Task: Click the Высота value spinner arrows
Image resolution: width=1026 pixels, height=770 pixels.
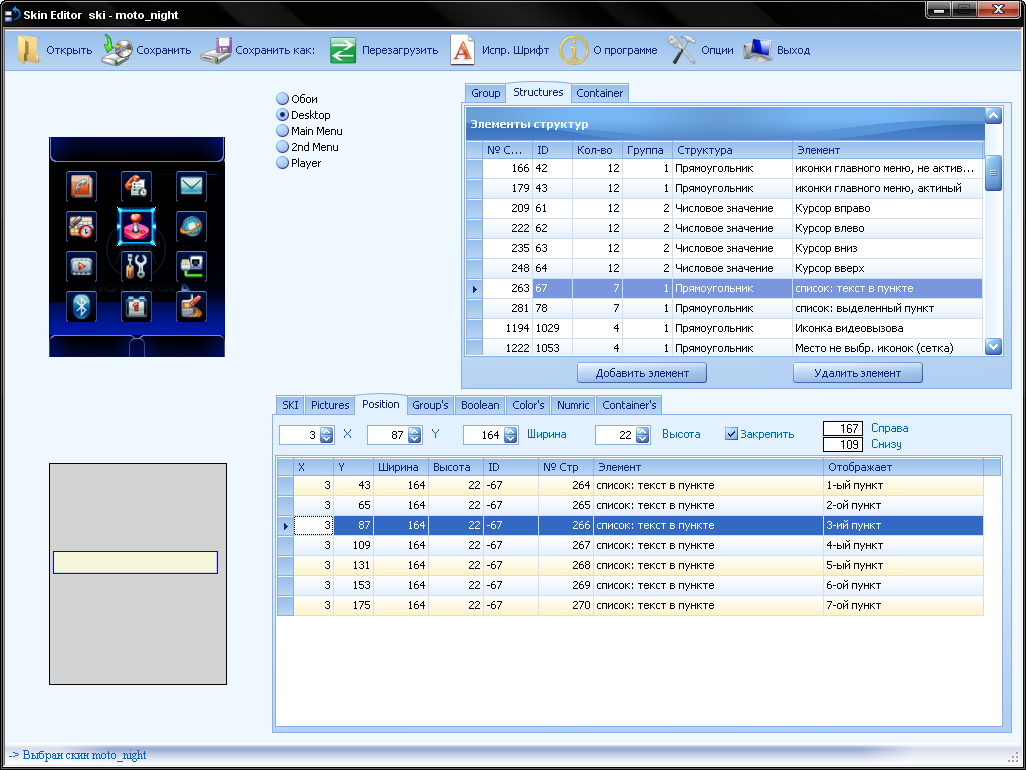Action: 643,435
